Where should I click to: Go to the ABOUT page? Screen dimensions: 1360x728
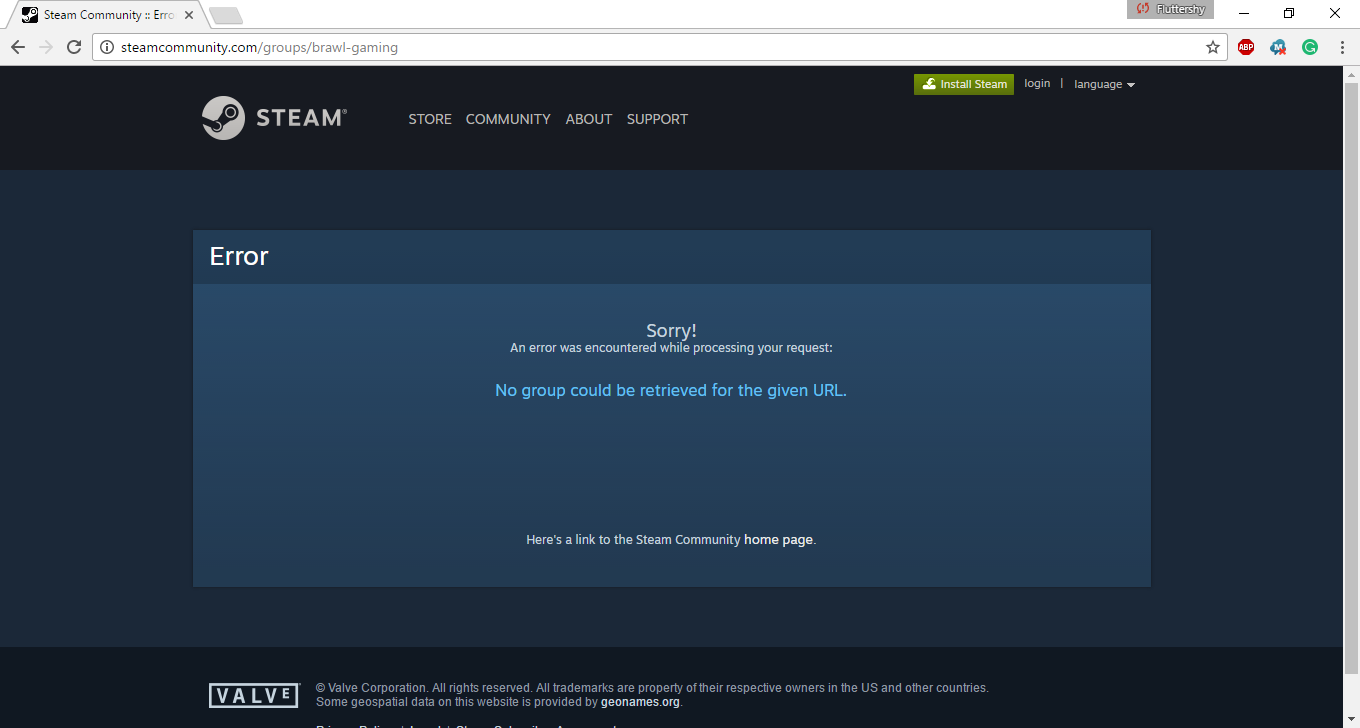[x=588, y=119]
